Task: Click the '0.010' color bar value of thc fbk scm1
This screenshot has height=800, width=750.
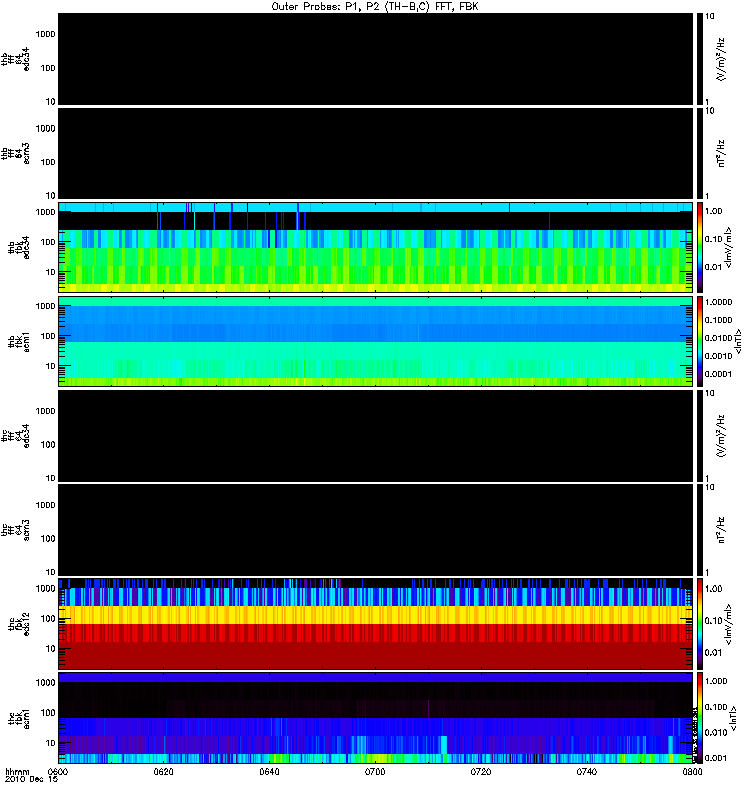Action: [x=716, y=733]
